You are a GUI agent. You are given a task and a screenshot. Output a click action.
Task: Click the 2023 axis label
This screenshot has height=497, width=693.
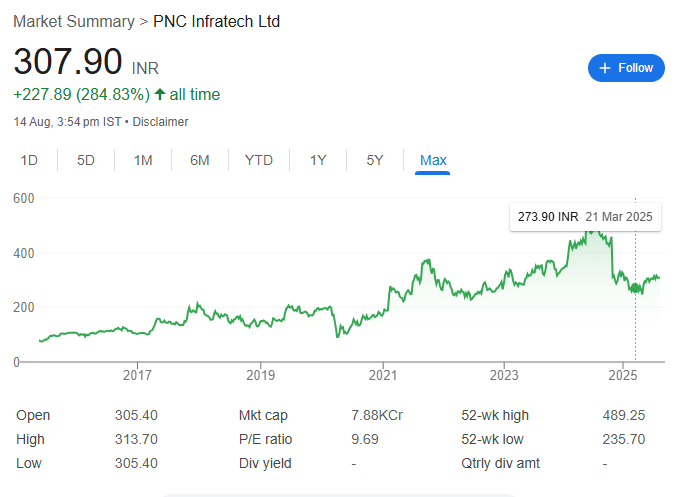coord(504,375)
